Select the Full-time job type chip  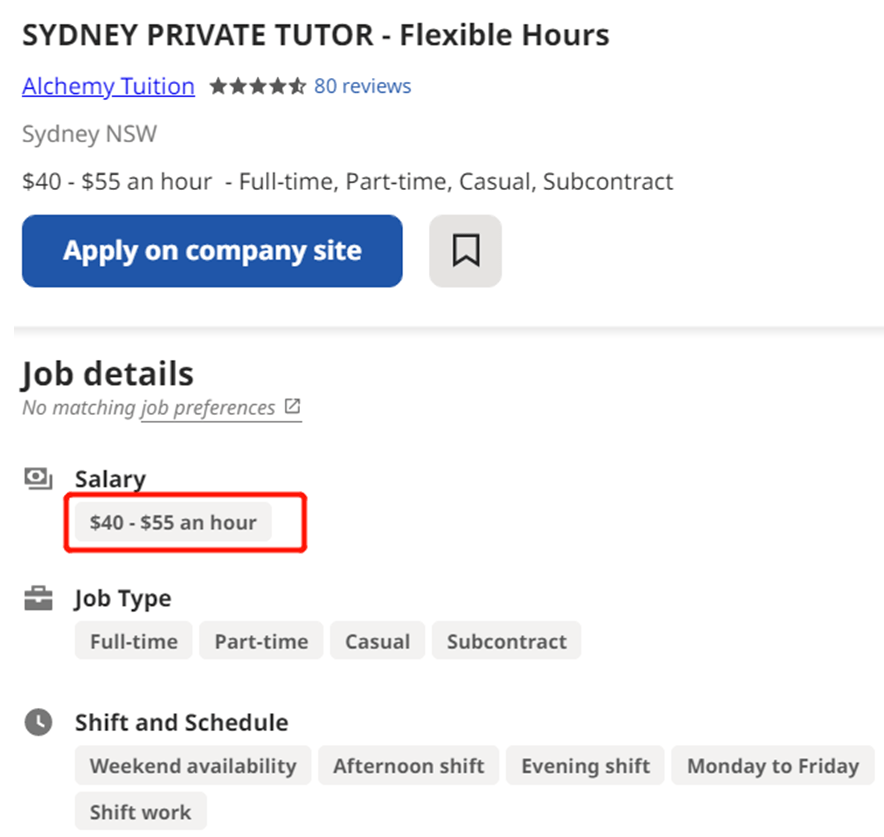point(134,641)
